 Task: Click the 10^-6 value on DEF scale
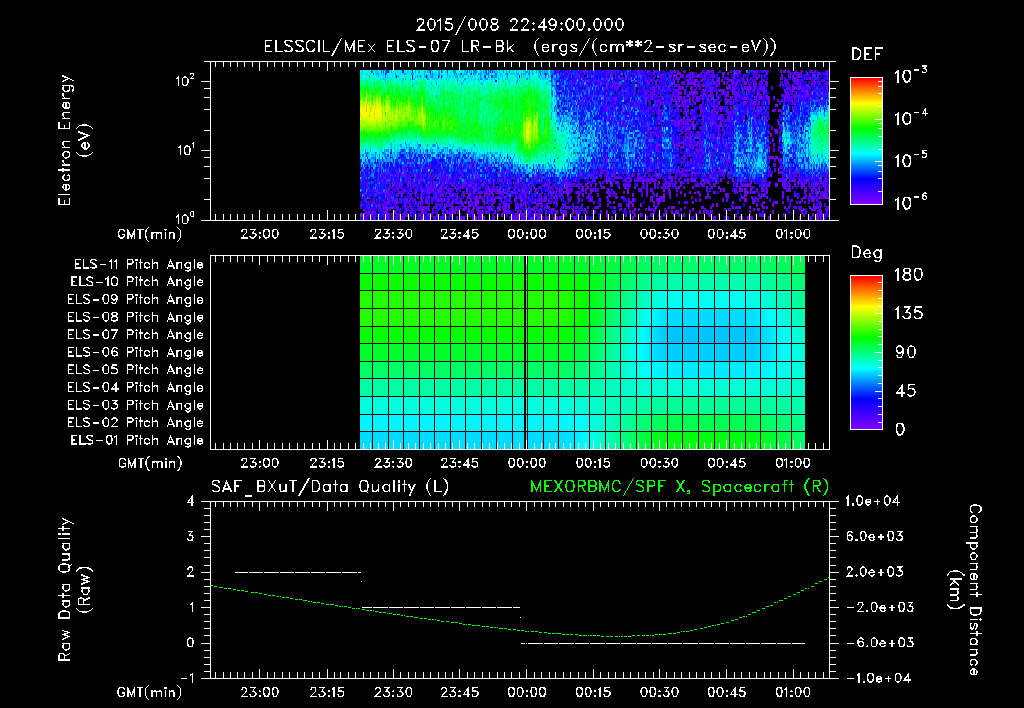pyautogui.click(x=911, y=202)
